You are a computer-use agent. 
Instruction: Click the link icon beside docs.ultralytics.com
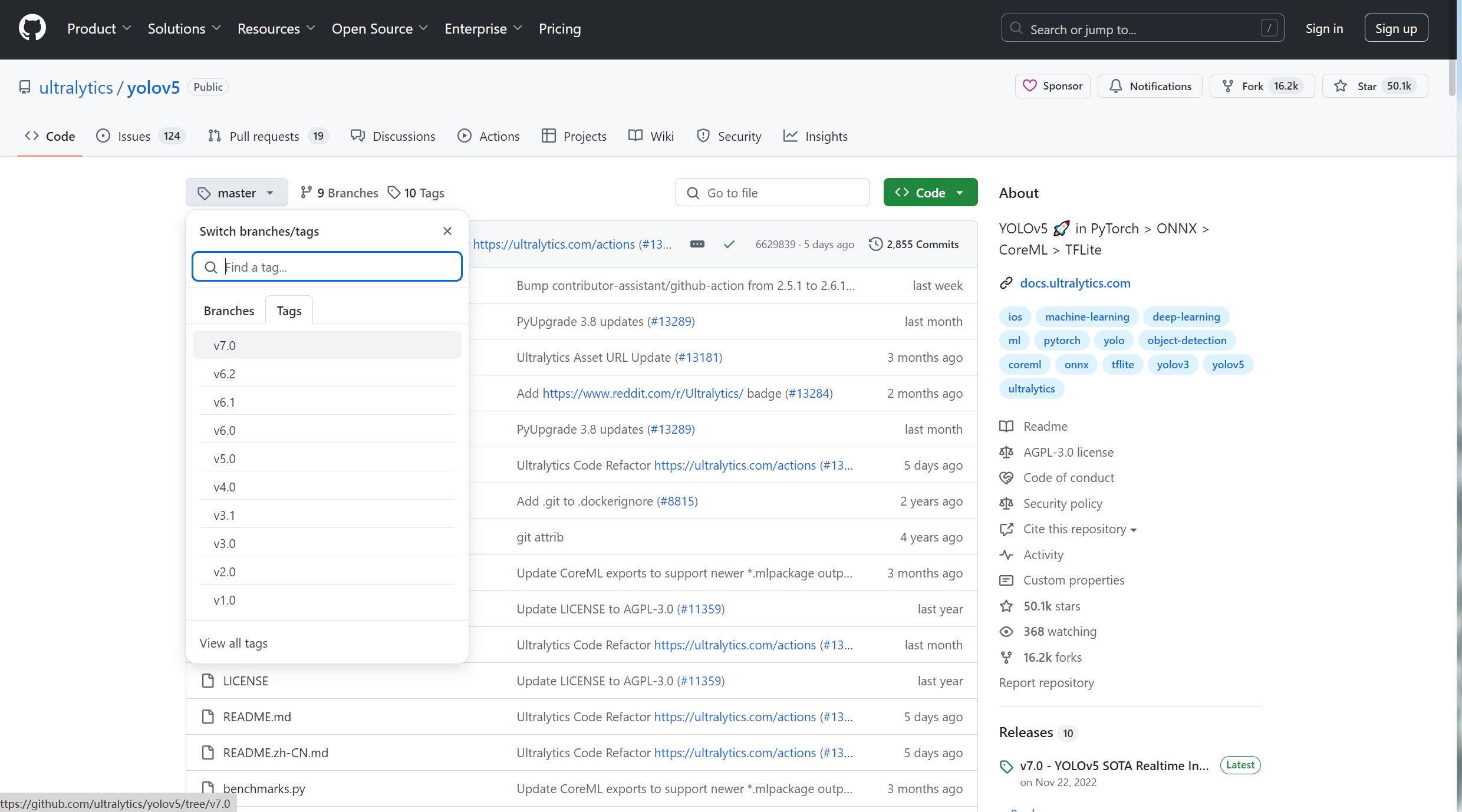click(1006, 283)
